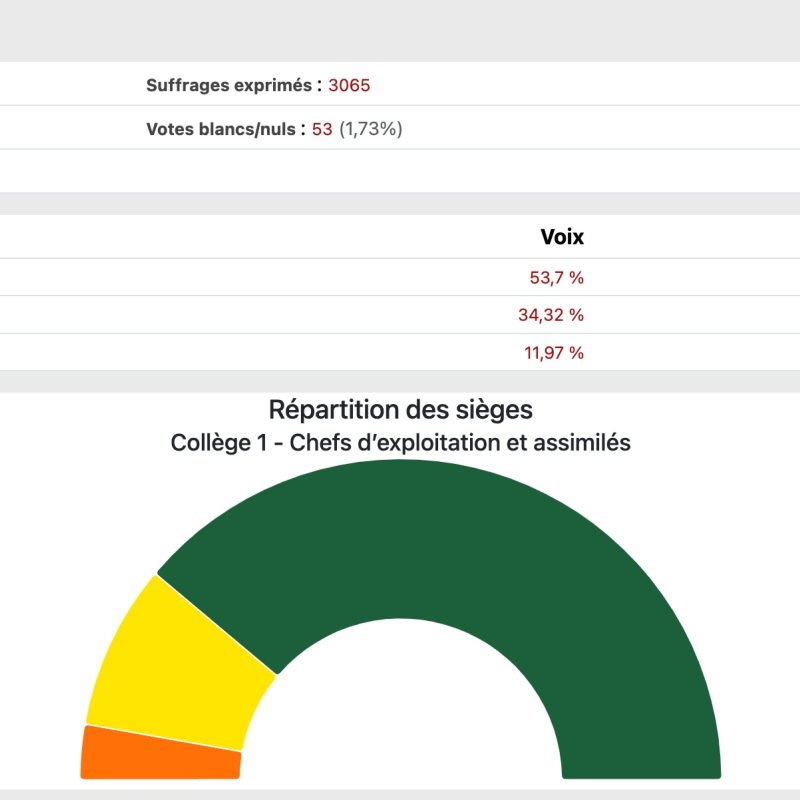Click the 3065 votes cast number
This screenshot has height=800, width=800.
point(349,85)
